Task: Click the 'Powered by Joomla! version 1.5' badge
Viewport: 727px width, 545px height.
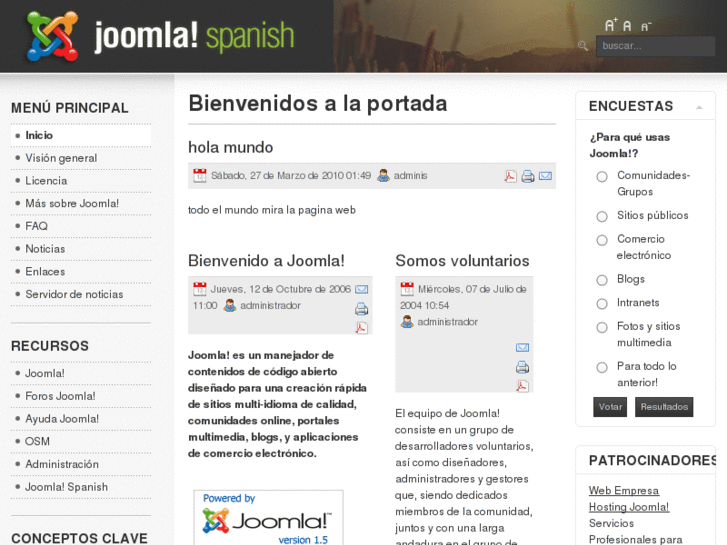Action: tap(268, 518)
